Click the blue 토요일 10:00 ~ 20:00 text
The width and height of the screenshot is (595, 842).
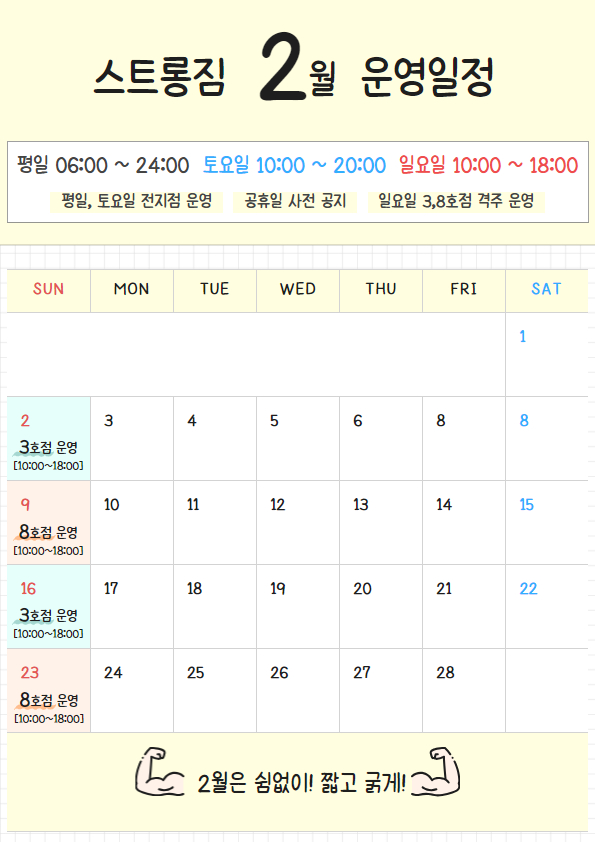294,165
